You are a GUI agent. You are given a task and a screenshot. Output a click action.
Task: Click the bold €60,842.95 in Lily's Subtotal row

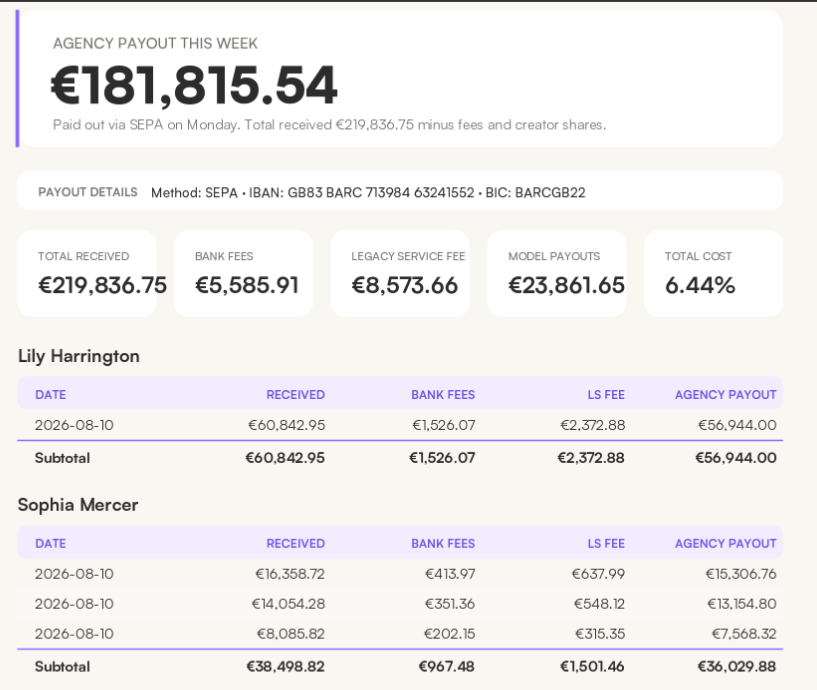285,458
